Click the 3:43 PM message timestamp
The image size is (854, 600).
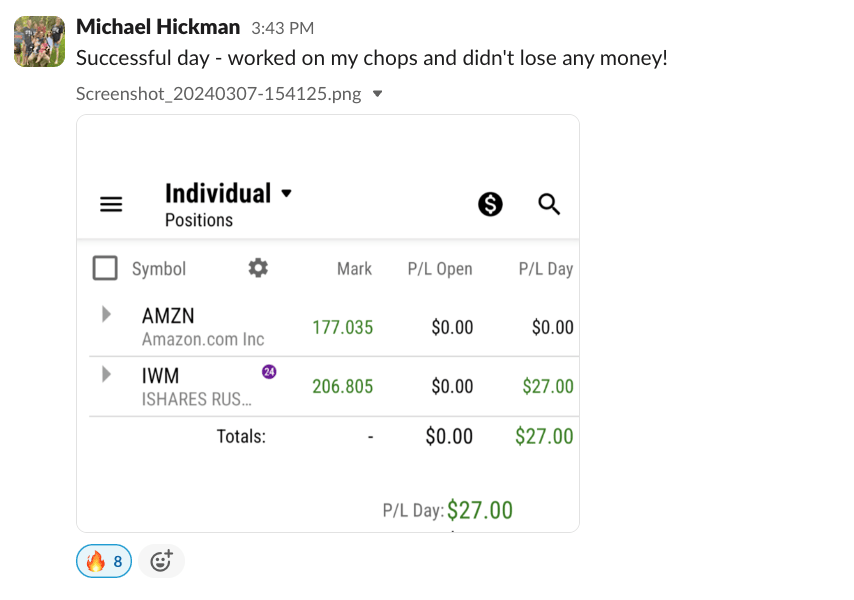282,28
